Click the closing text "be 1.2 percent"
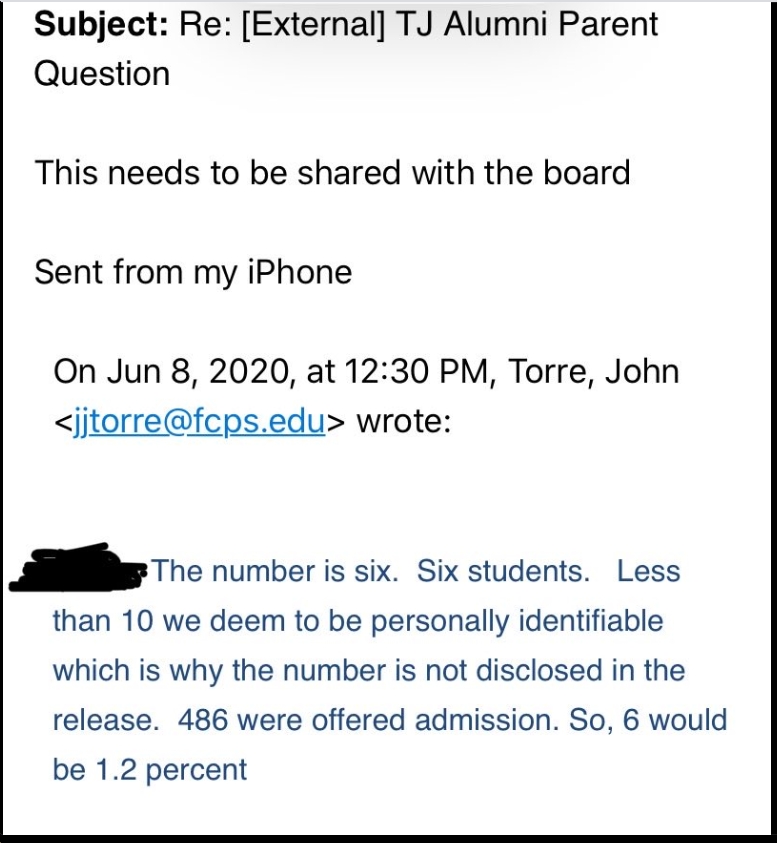777x843 pixels. click(x=149, y=770)
